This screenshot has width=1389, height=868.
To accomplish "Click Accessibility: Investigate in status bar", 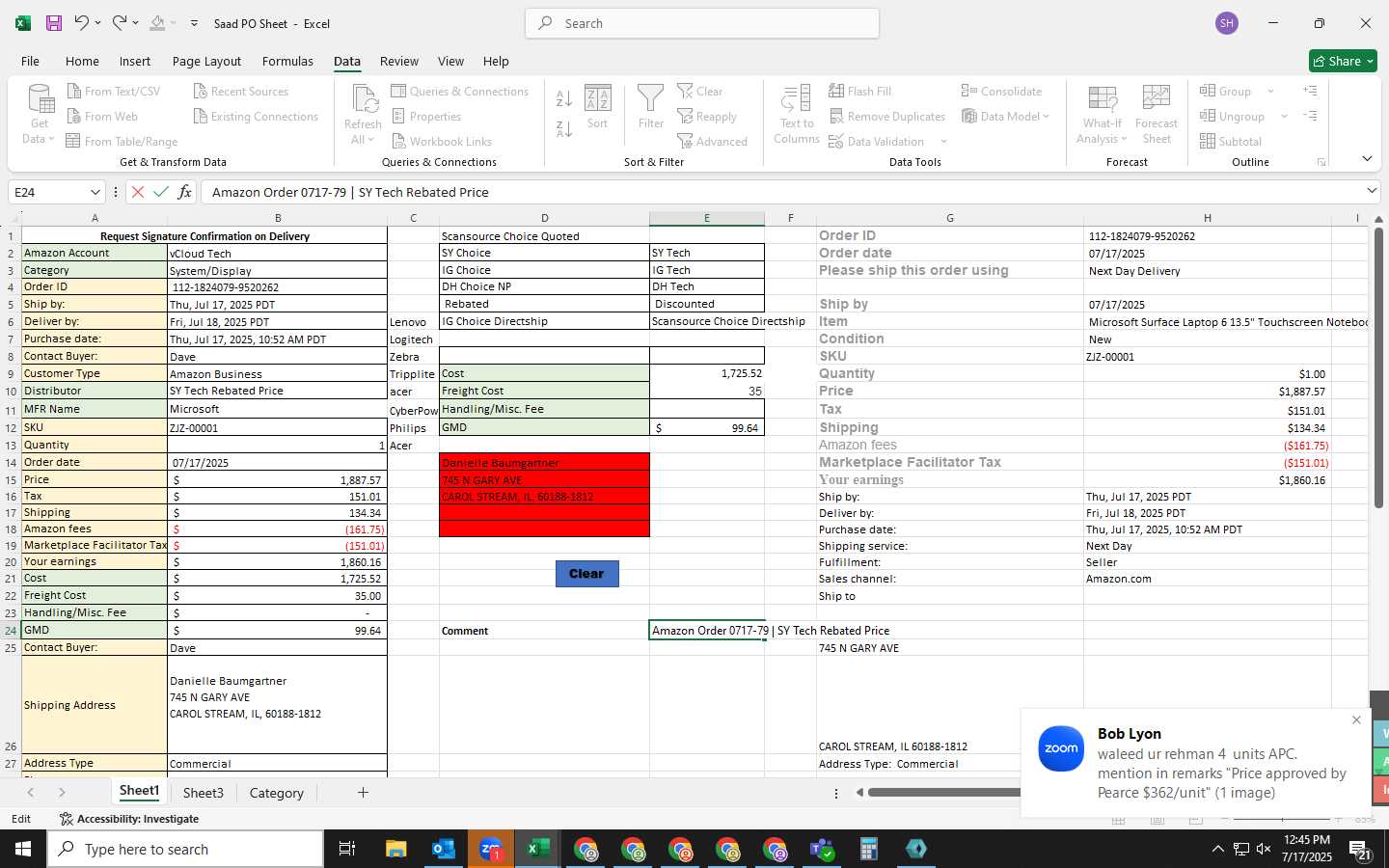I will pos(129,819).
